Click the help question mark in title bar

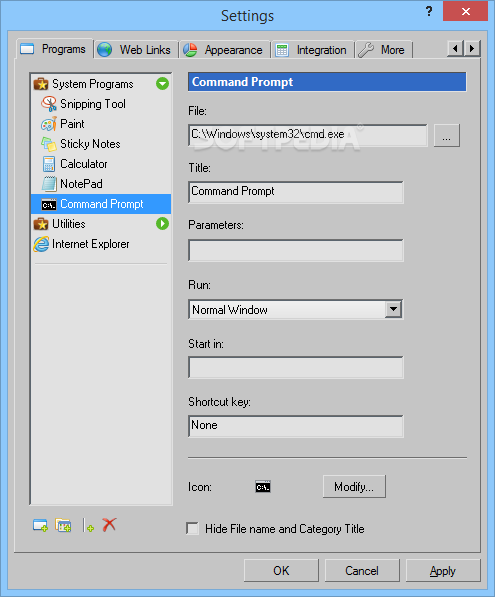(429, 11)
